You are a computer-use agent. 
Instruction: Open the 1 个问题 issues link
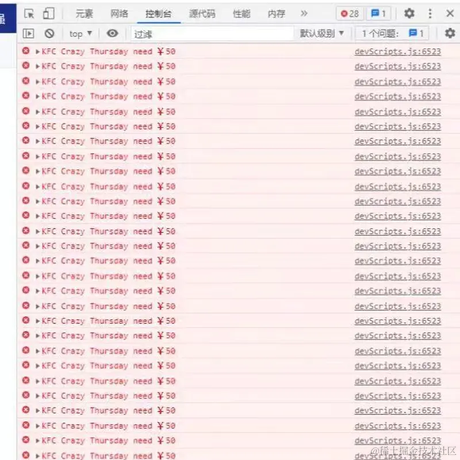click(393, 33)
